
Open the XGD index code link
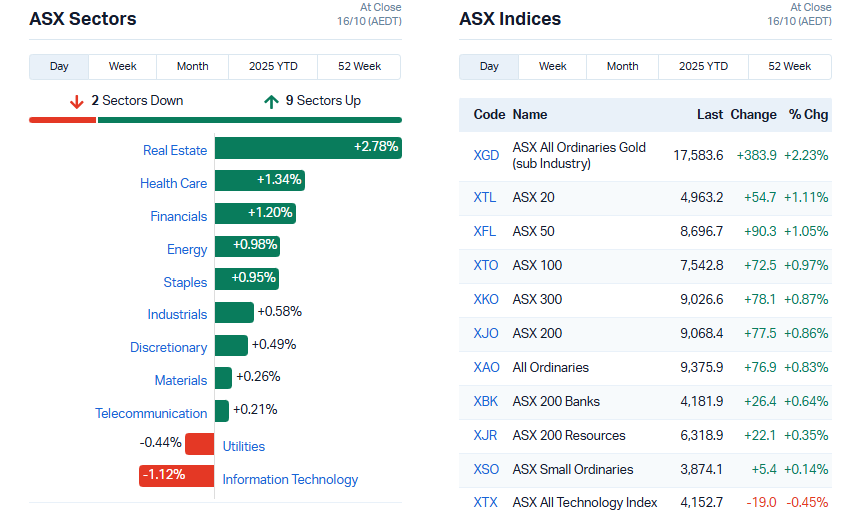tap(486, 155)
